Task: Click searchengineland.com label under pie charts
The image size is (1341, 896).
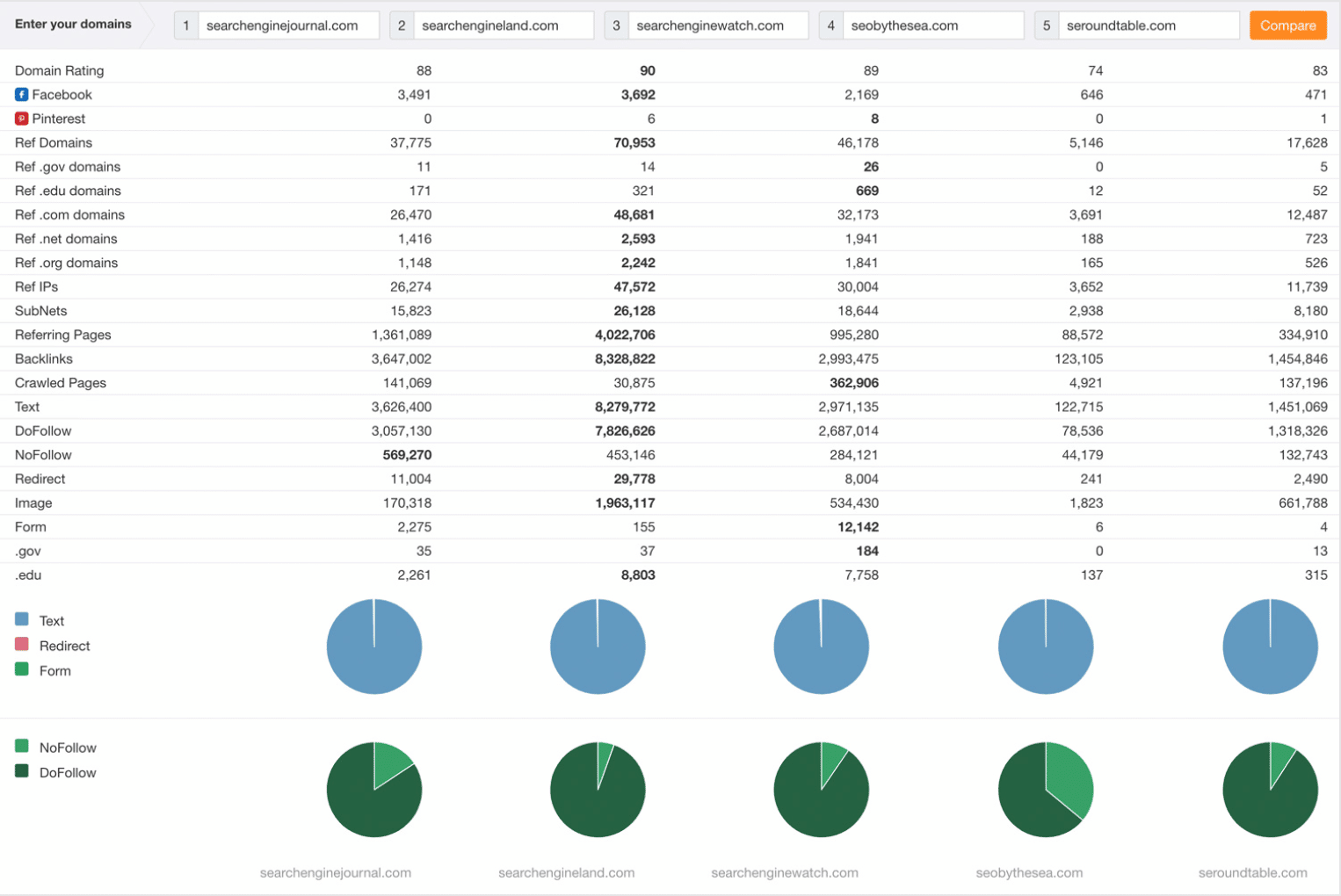Action: 566,872
